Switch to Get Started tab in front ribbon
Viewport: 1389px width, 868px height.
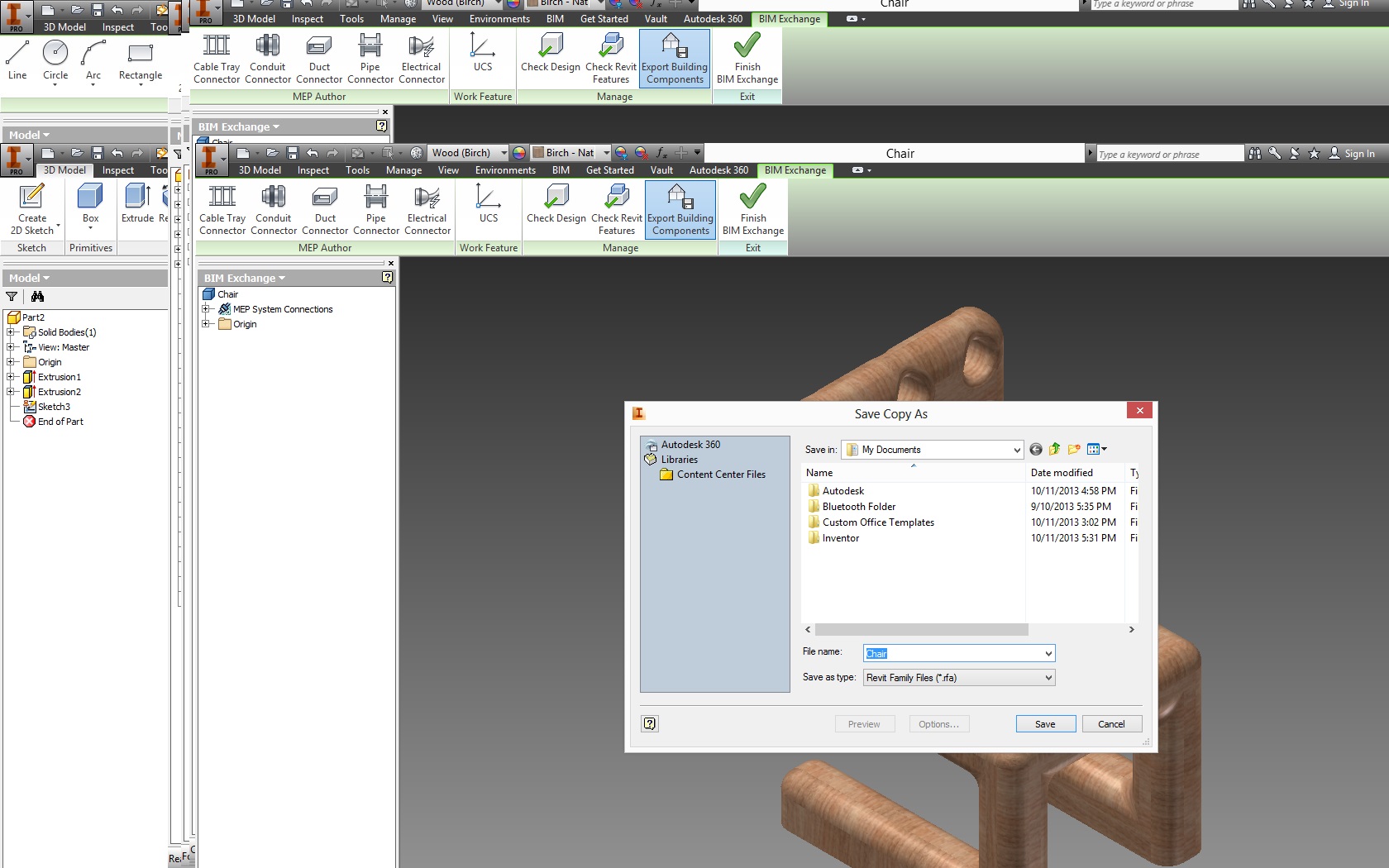[610, 170]
